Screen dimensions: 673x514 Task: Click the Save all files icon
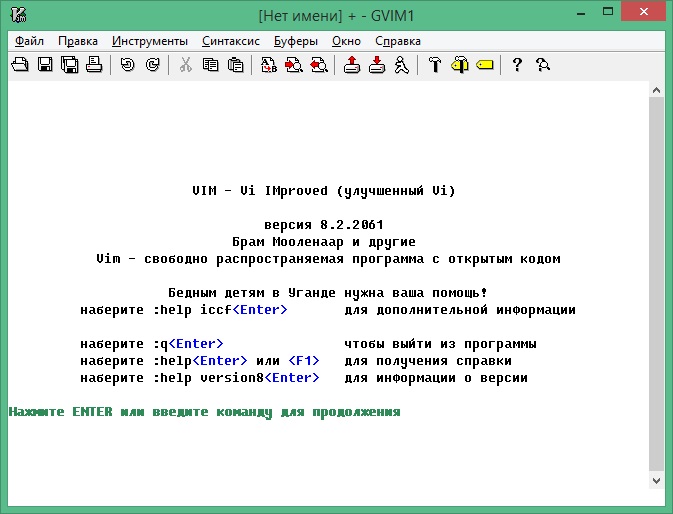[x=70, y=65]
